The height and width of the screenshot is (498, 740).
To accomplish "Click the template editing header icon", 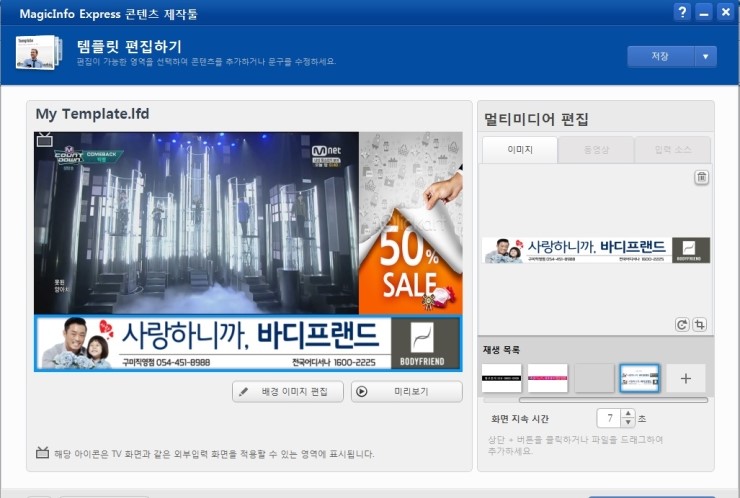I will pos(39,52).
